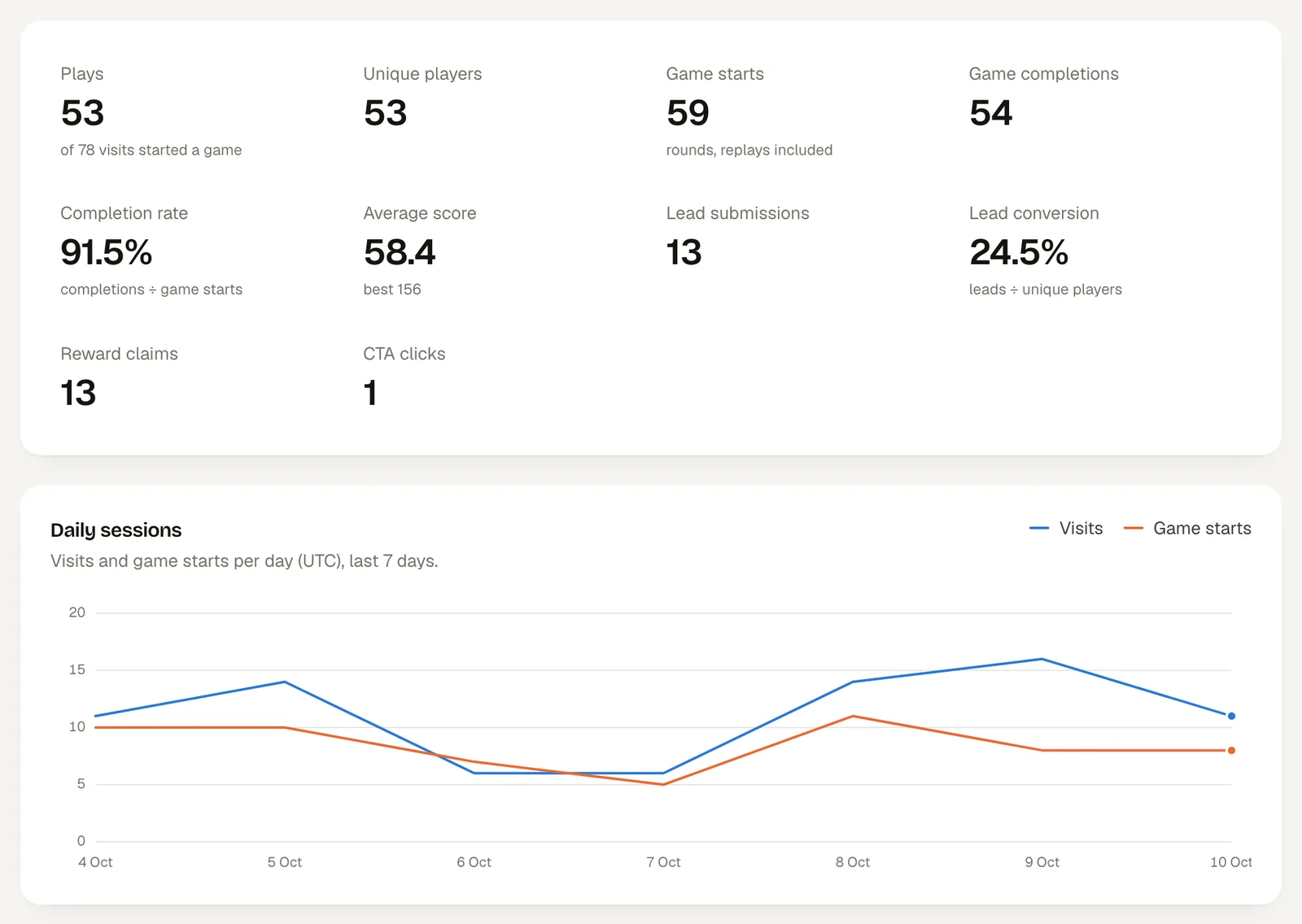This screenshot has height=924, width=1302.
Task: Click the y-axis label 20
Action: click(x=77, y=612)
